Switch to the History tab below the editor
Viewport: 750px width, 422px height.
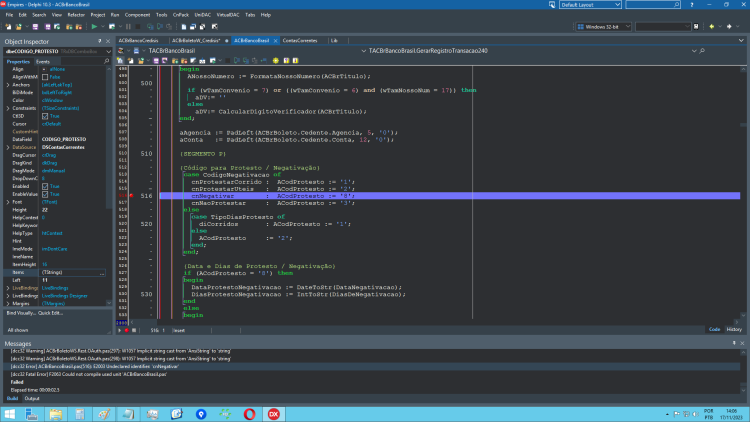click(734, 330)
